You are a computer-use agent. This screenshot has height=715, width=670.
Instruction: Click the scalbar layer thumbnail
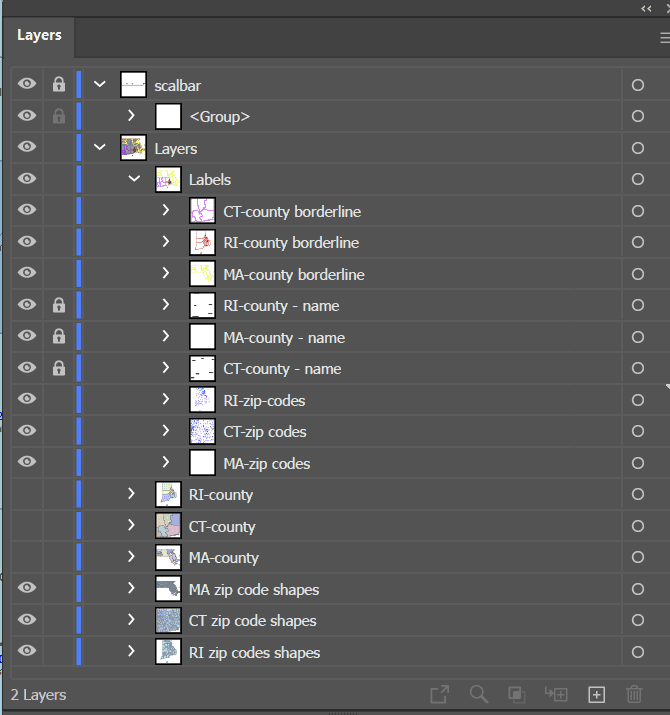click(133, 84)
